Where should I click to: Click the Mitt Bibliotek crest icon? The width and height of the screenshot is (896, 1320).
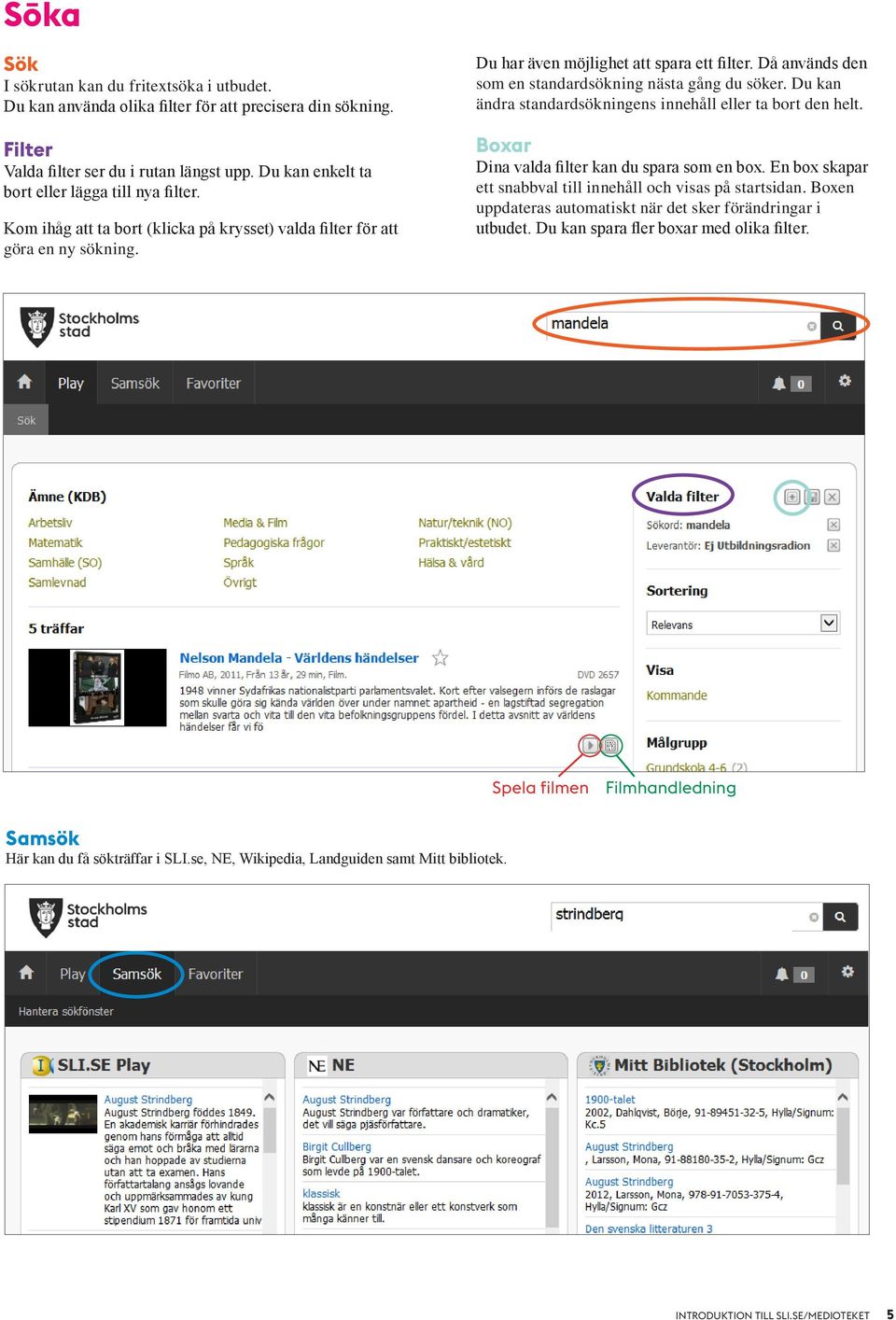click(599, 1065)
